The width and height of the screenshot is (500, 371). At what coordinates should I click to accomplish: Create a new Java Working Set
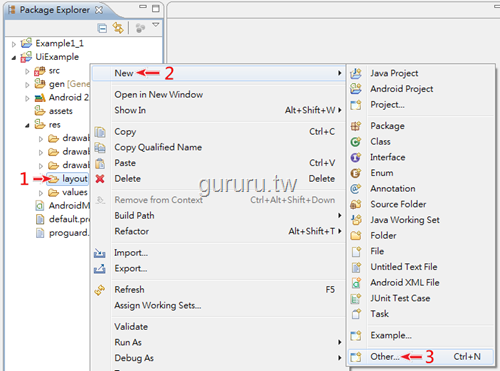tap(421, 220)
